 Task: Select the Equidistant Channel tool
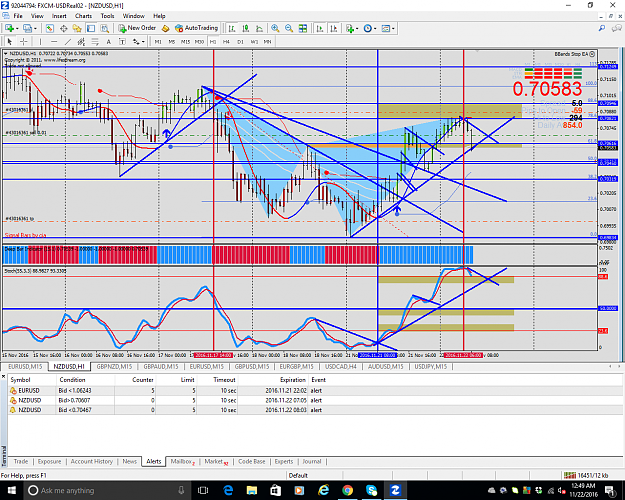pyautogui.click(x=81, y=41)
